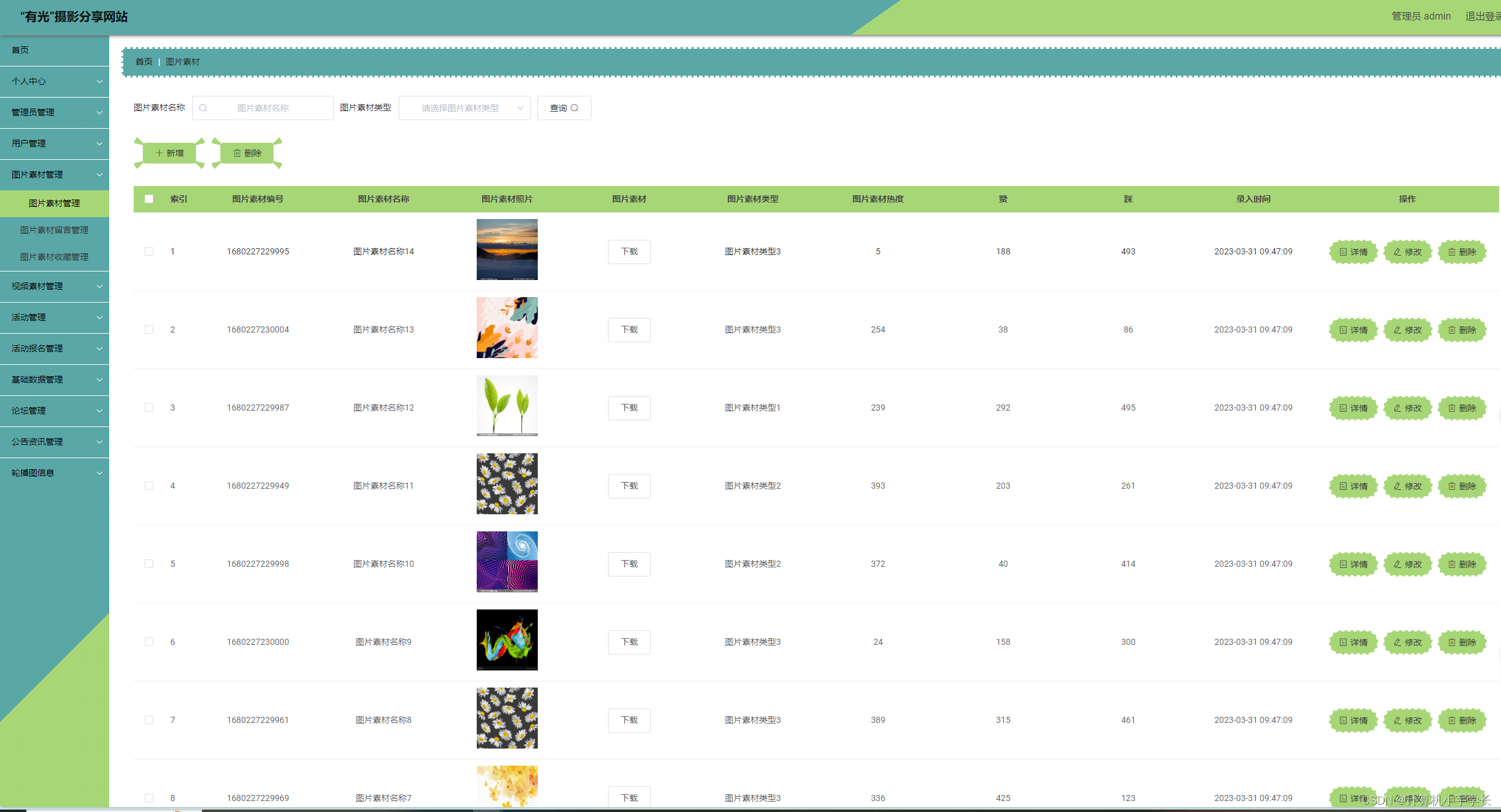Viewport: 1501px width, 812px height.
Task: Click the 新增 plus button
Action: 169,153
